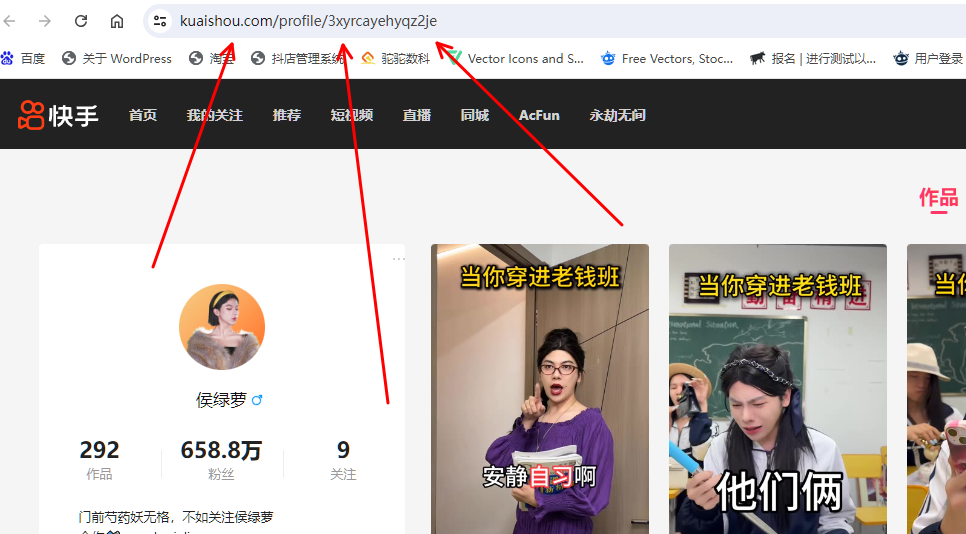Screen dimensions: 966x534
Task: Open site information icon in address bar
Action: [160, 21]
